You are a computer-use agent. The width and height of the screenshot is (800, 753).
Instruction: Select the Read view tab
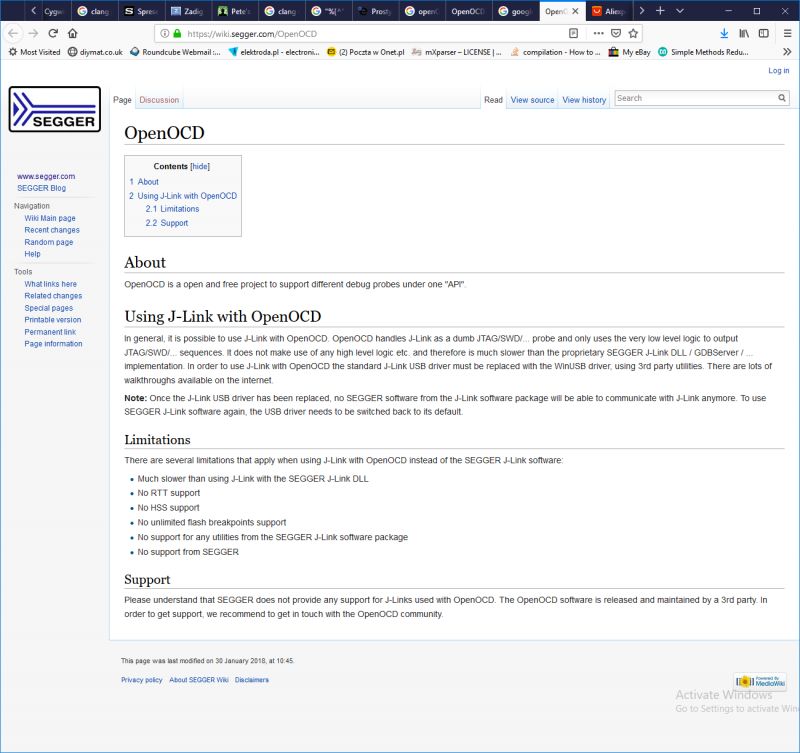(493, 100)
